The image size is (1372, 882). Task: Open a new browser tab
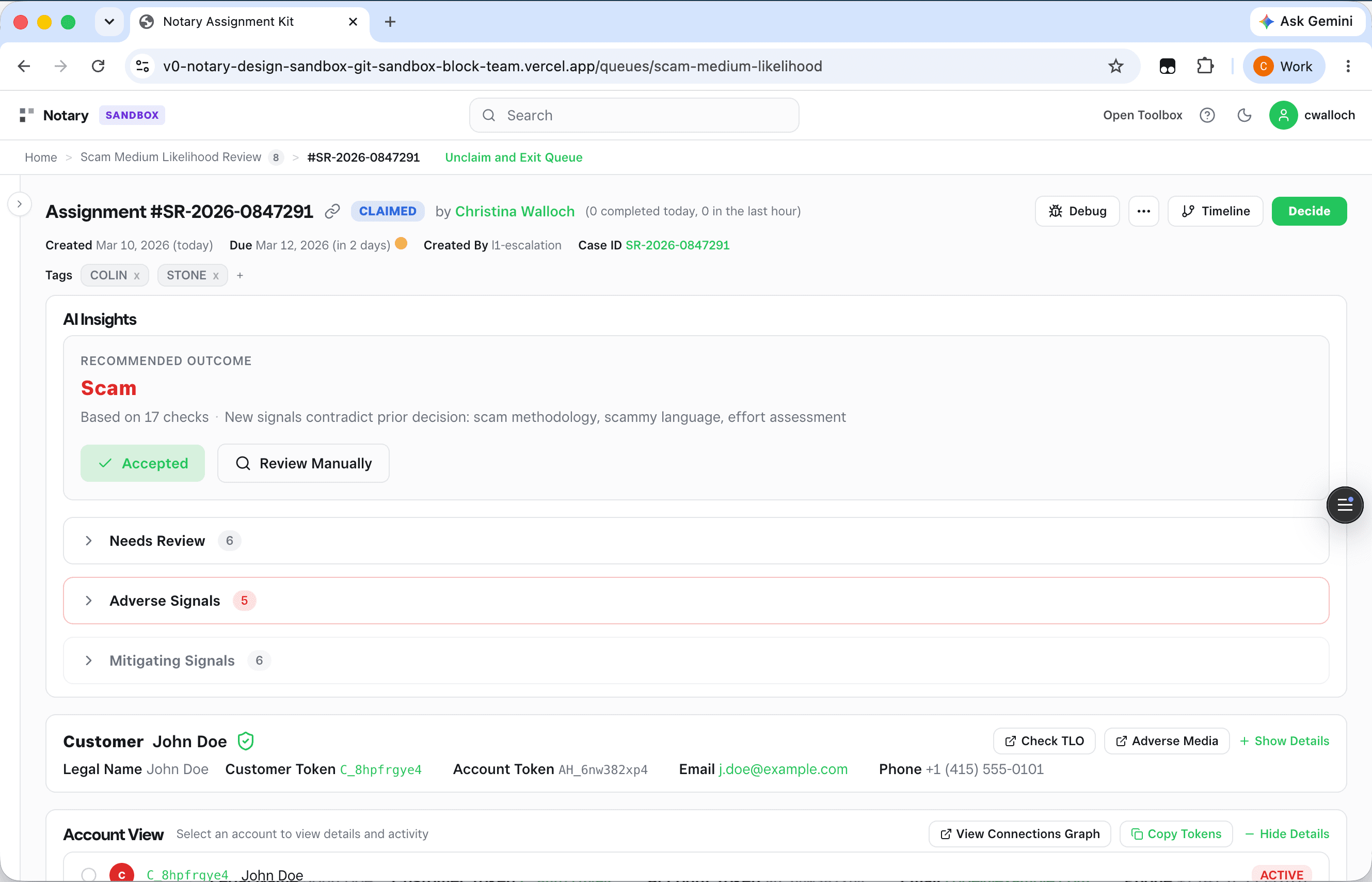click(390, 22)
